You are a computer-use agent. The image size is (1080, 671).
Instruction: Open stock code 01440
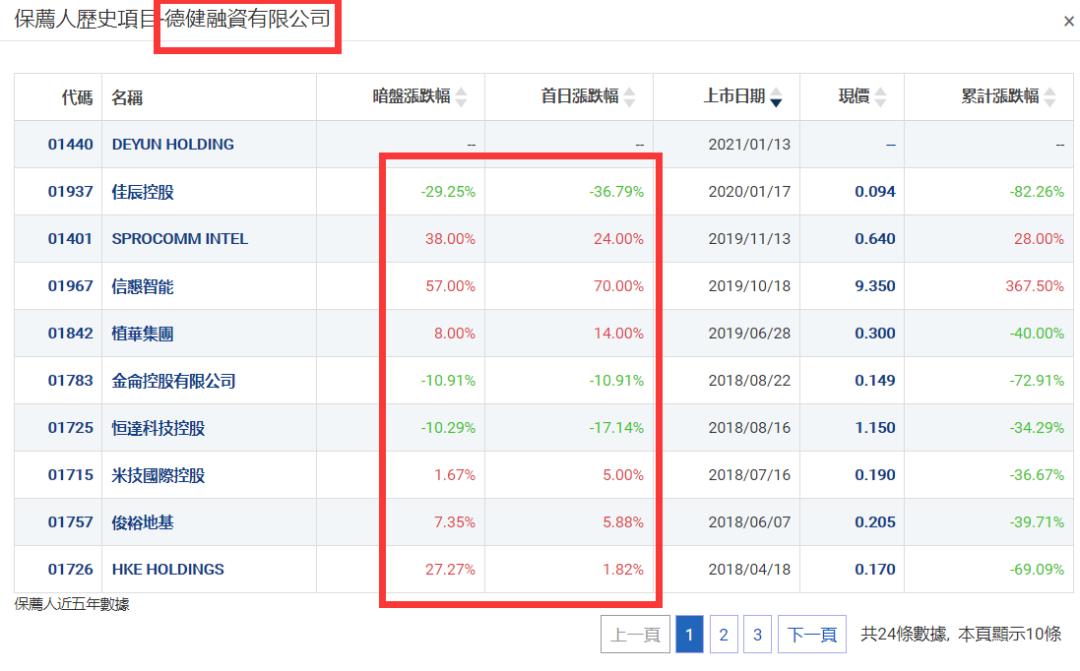coord(70,144)
